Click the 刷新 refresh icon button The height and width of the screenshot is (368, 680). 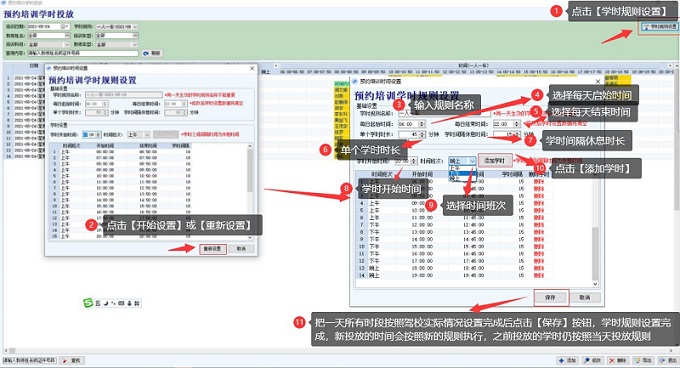[152, 53]
